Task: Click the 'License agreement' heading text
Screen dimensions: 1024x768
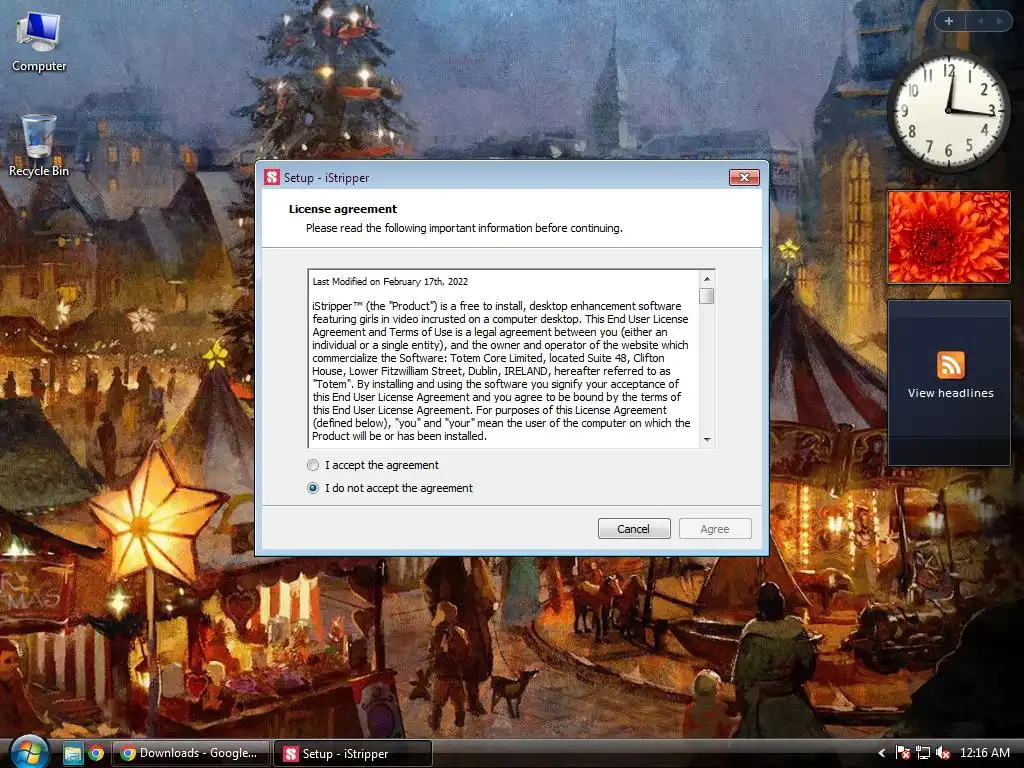Action: (x=342, y=209)
